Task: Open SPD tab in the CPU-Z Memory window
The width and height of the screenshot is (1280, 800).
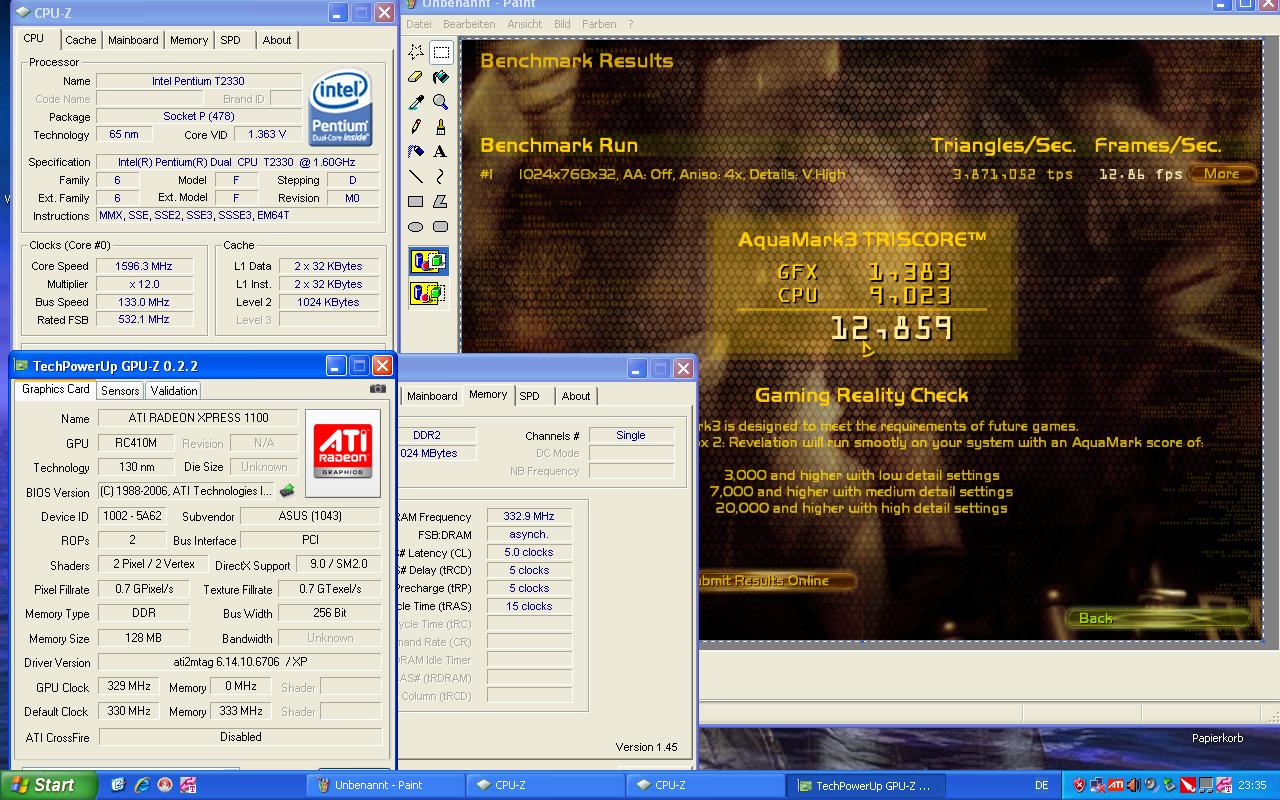Action: coord(529,396)
